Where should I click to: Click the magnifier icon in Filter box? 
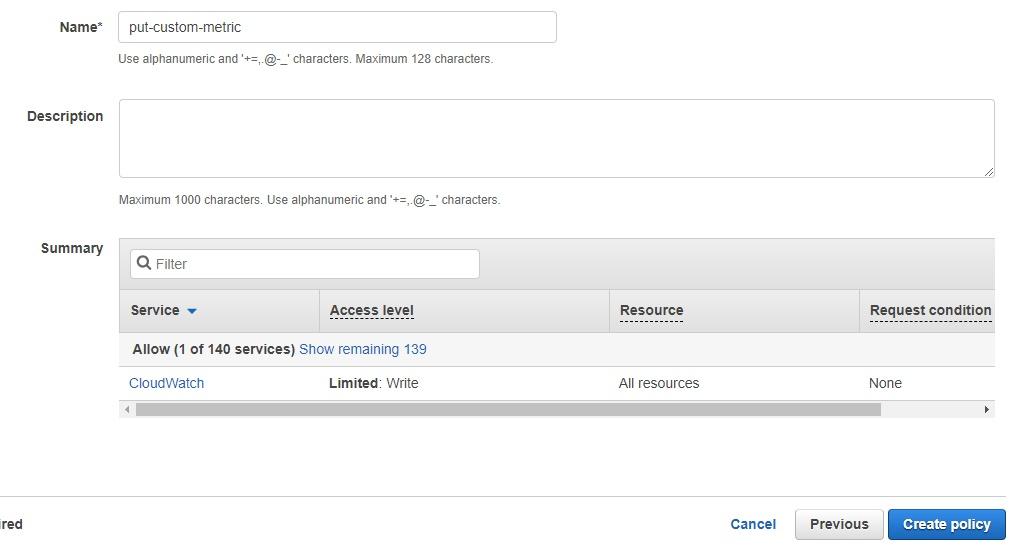(144, 263)
